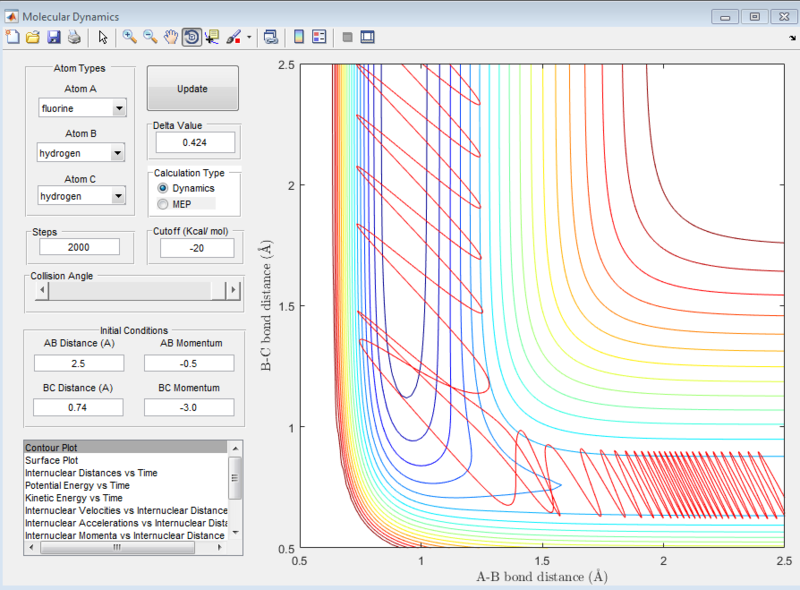Screen dimensions: 800x590
Task: Click the Collision Angle slider right arrow
Action: pyautogui.click(x=234, y=290)
